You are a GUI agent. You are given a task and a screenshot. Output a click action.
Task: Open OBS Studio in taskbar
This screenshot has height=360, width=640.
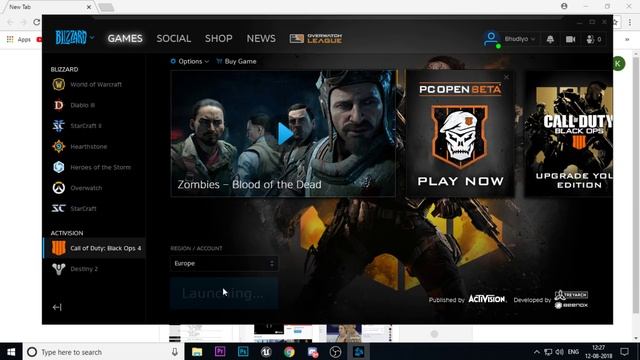tap(336, 352)
